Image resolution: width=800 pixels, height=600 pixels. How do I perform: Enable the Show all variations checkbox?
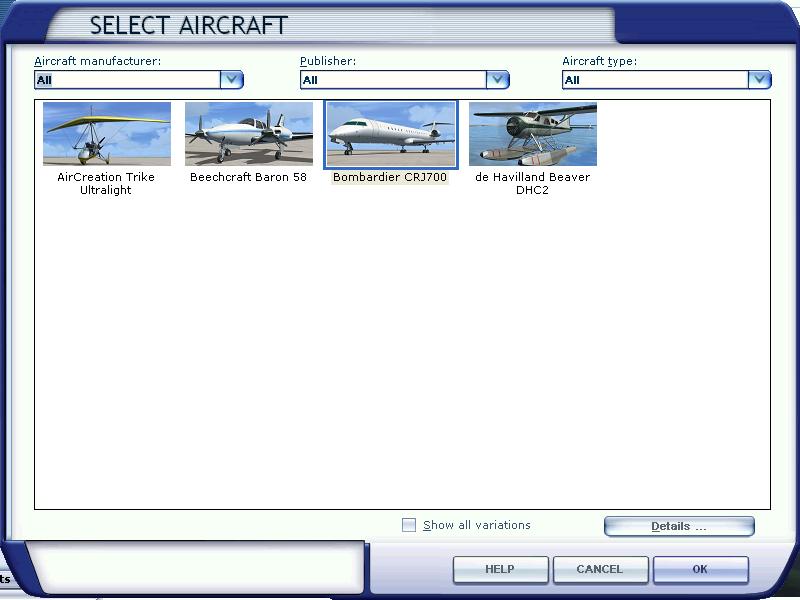click(409, 525)
